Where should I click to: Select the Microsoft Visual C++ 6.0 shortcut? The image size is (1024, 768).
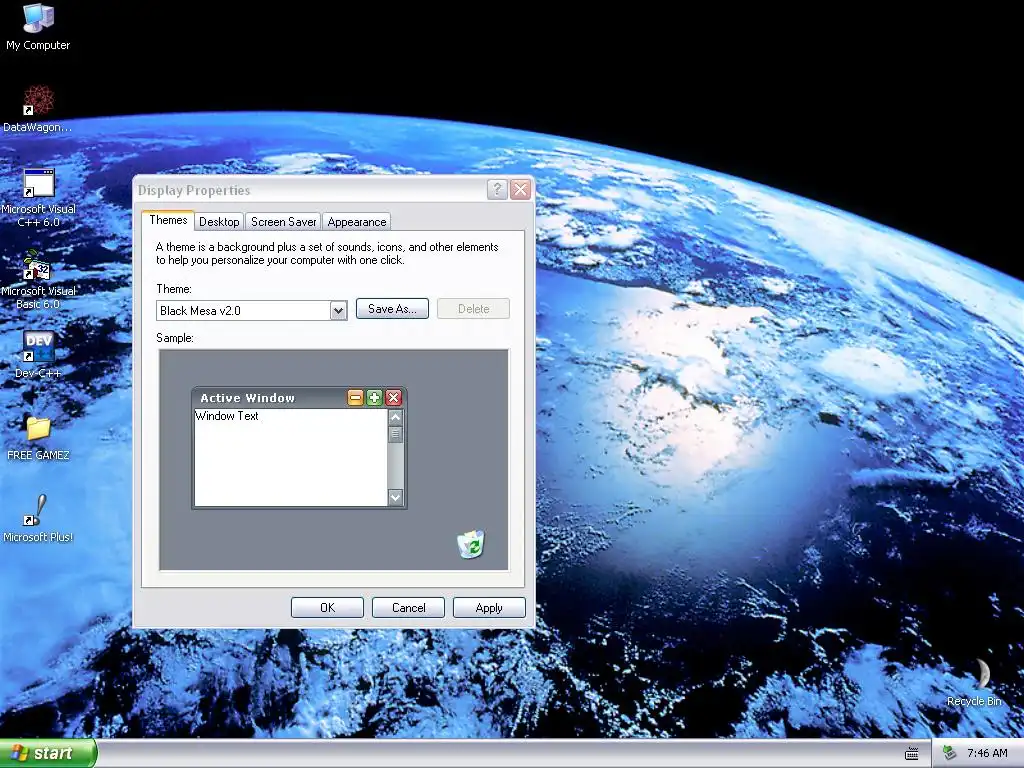38,197
